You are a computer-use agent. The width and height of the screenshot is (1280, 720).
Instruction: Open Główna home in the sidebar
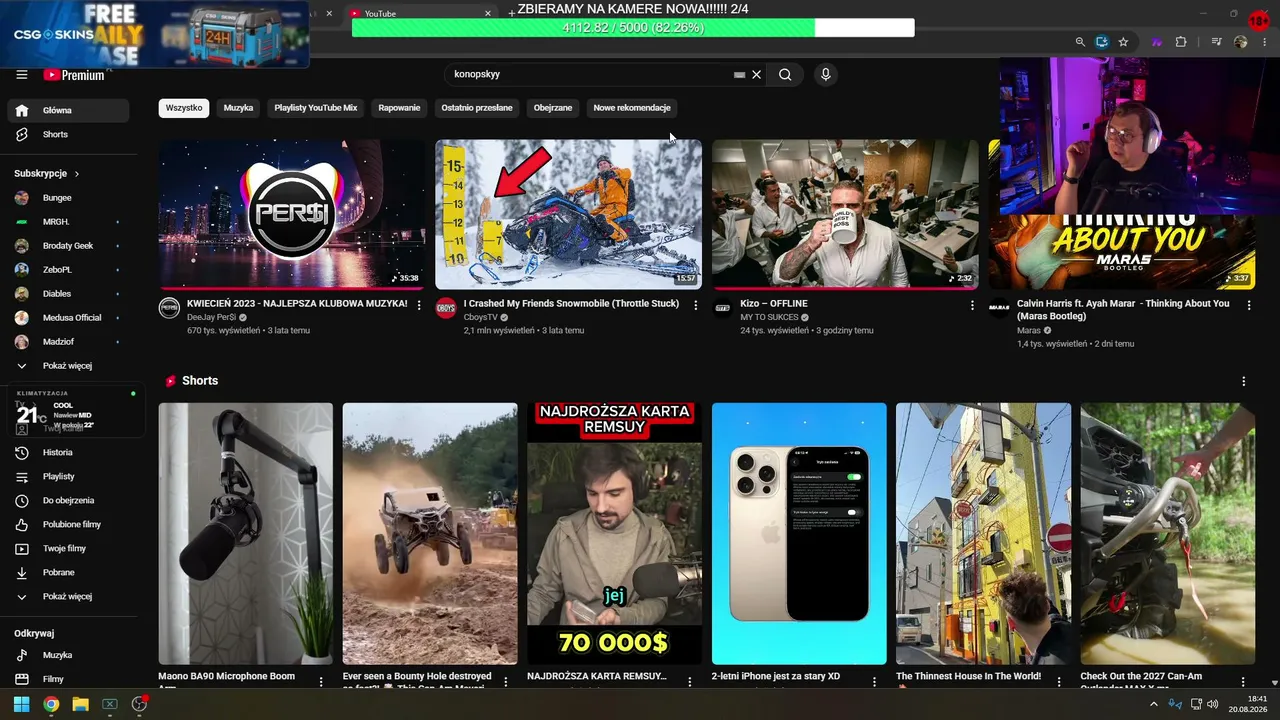point(68,110)
